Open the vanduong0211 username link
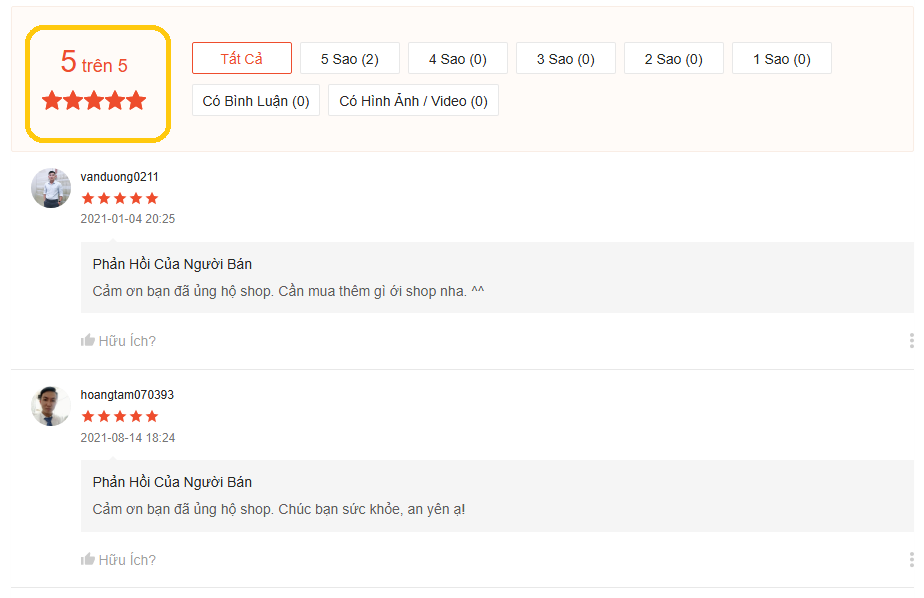 pos(119,177)
